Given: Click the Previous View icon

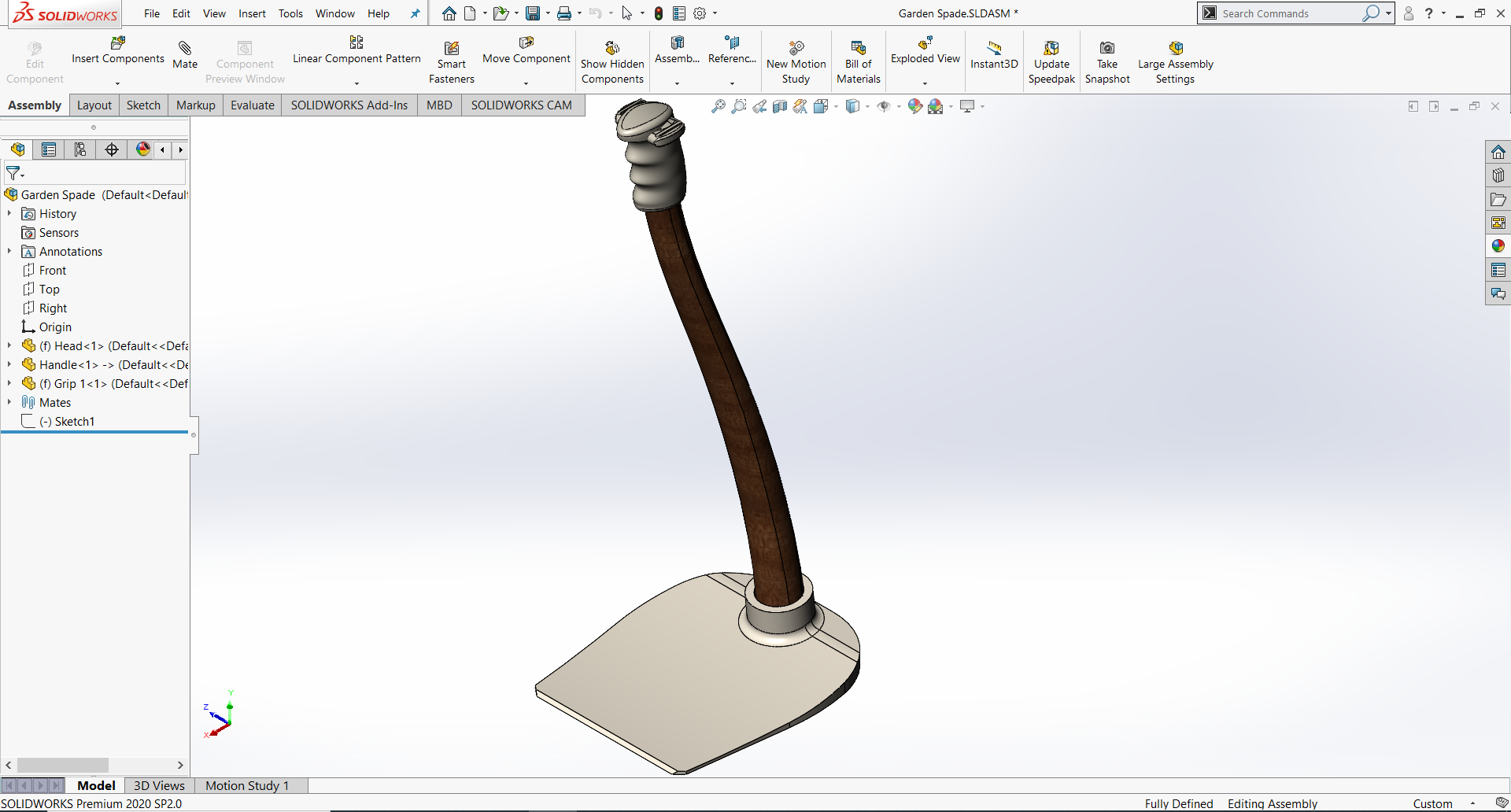Looking at the screenshot, I should (759, 106).
